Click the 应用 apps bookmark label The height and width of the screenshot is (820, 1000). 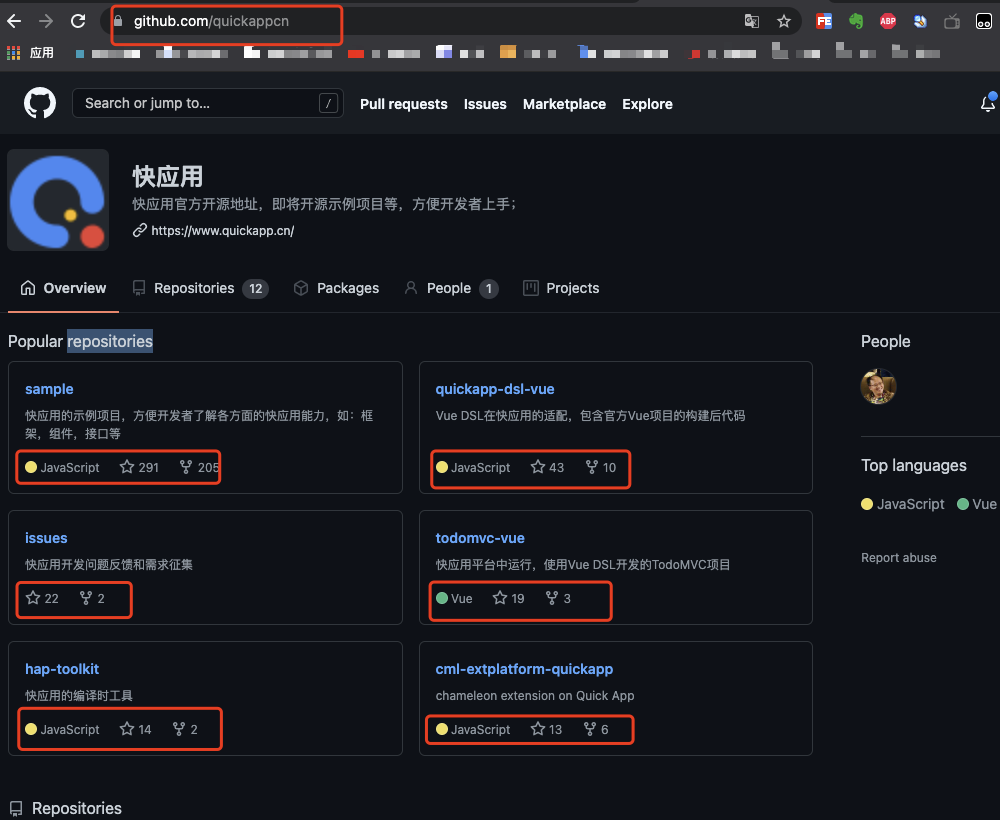pyautogui.click(x=42, y=53)
